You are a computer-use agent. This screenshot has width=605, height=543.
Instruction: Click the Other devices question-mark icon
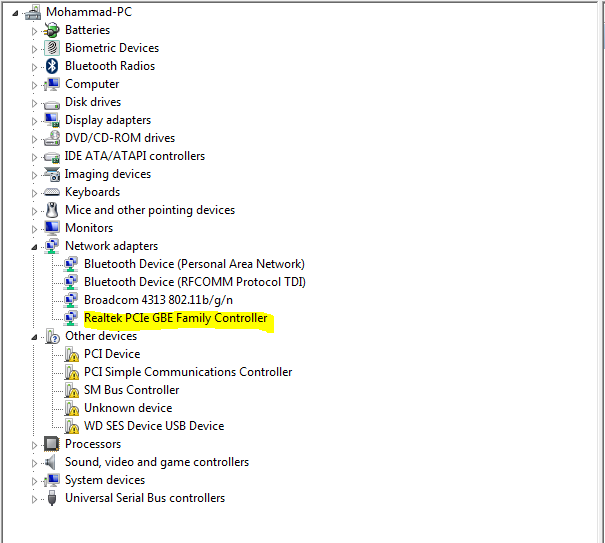point(52,336)
